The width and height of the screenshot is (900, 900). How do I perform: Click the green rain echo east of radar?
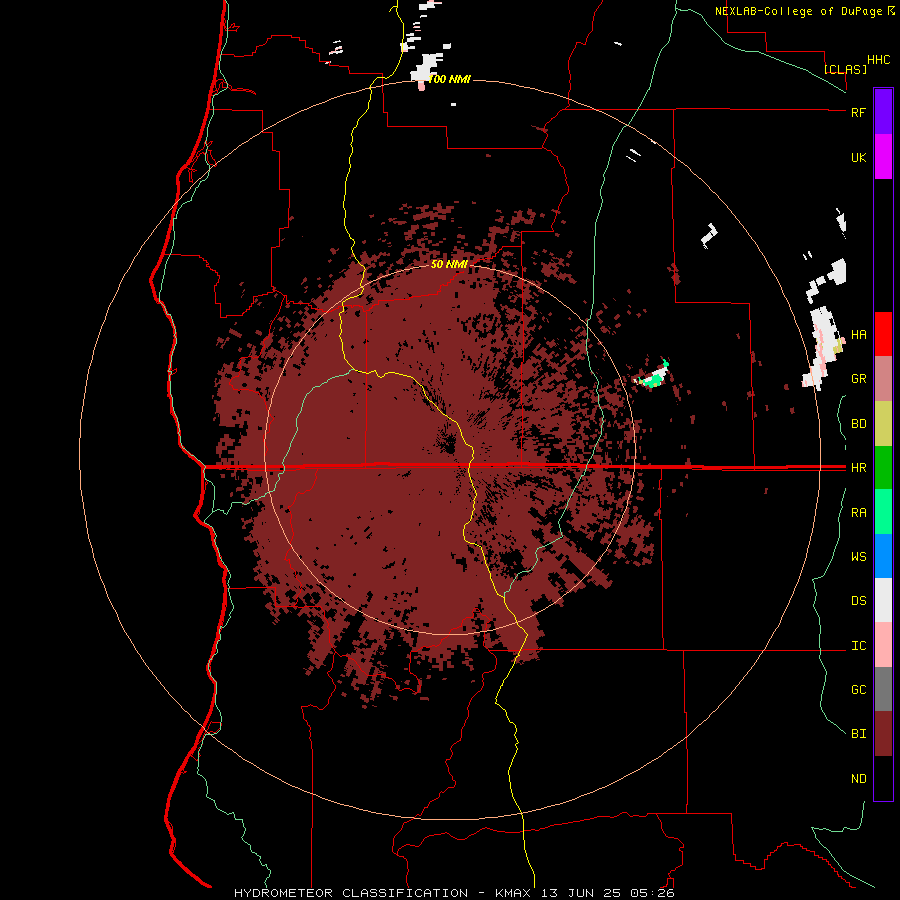[x=653, y=379]
